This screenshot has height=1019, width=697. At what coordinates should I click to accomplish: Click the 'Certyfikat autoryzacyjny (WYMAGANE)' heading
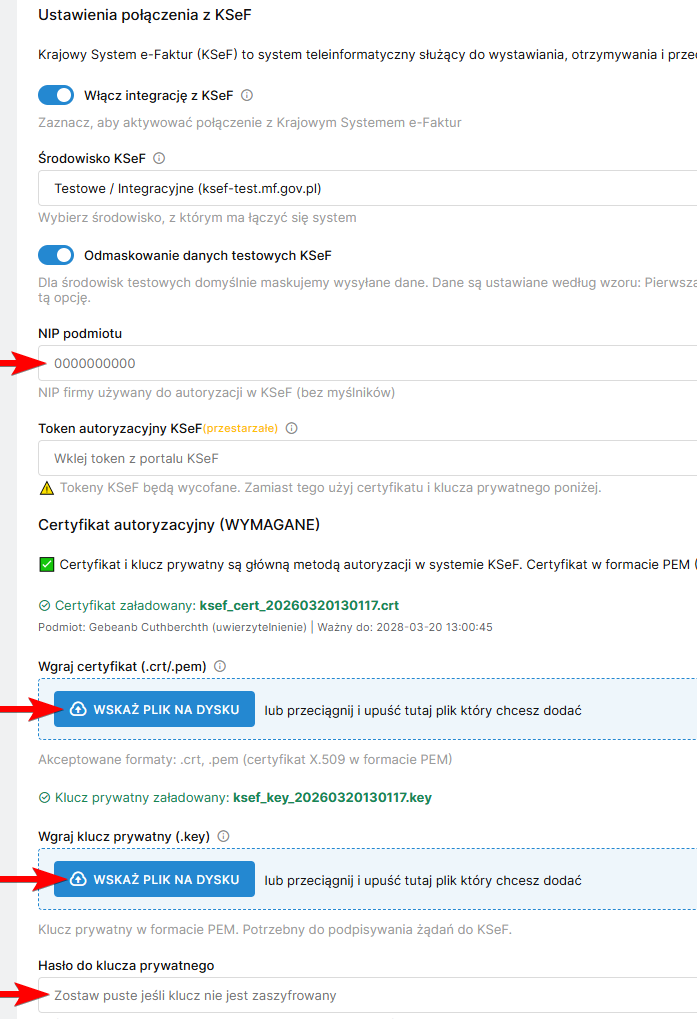click(179, 524)
